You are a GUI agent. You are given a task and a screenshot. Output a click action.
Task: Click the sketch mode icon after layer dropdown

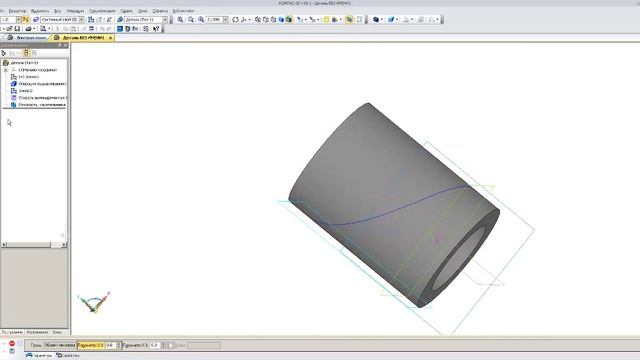click(91, 20)
